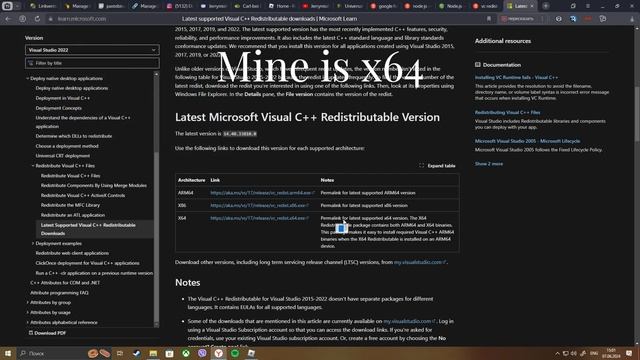Open Deployment in Visual C++ tree item
640x360 pixels.
click(63, 98)
